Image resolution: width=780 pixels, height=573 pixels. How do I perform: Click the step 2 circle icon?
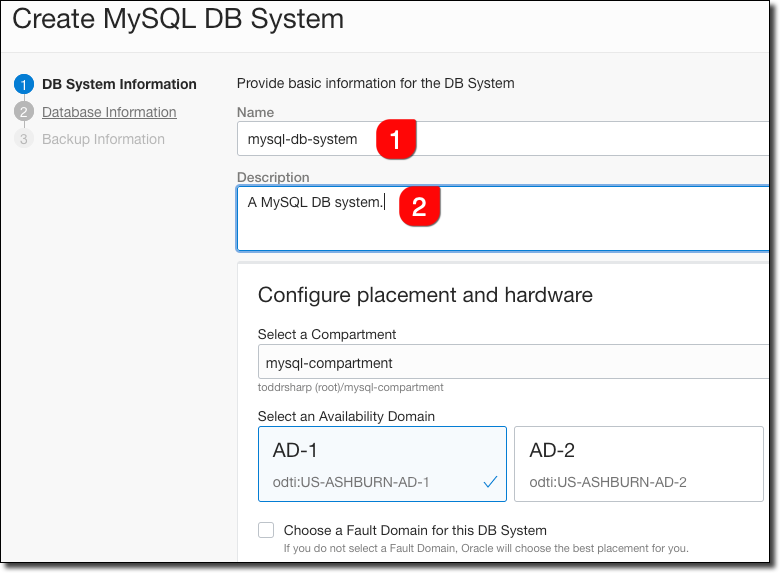point(24,112)
